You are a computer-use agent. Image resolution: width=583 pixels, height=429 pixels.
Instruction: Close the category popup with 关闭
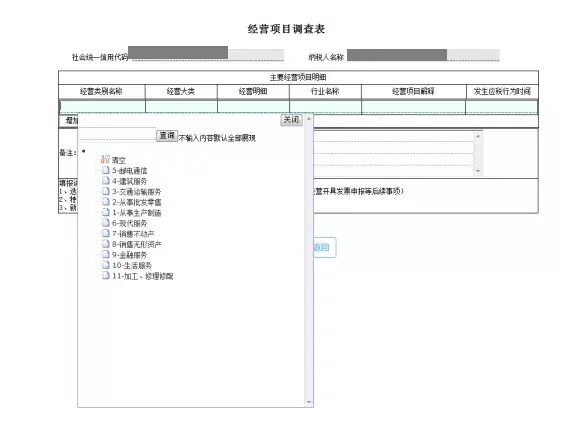click(291, 120)
